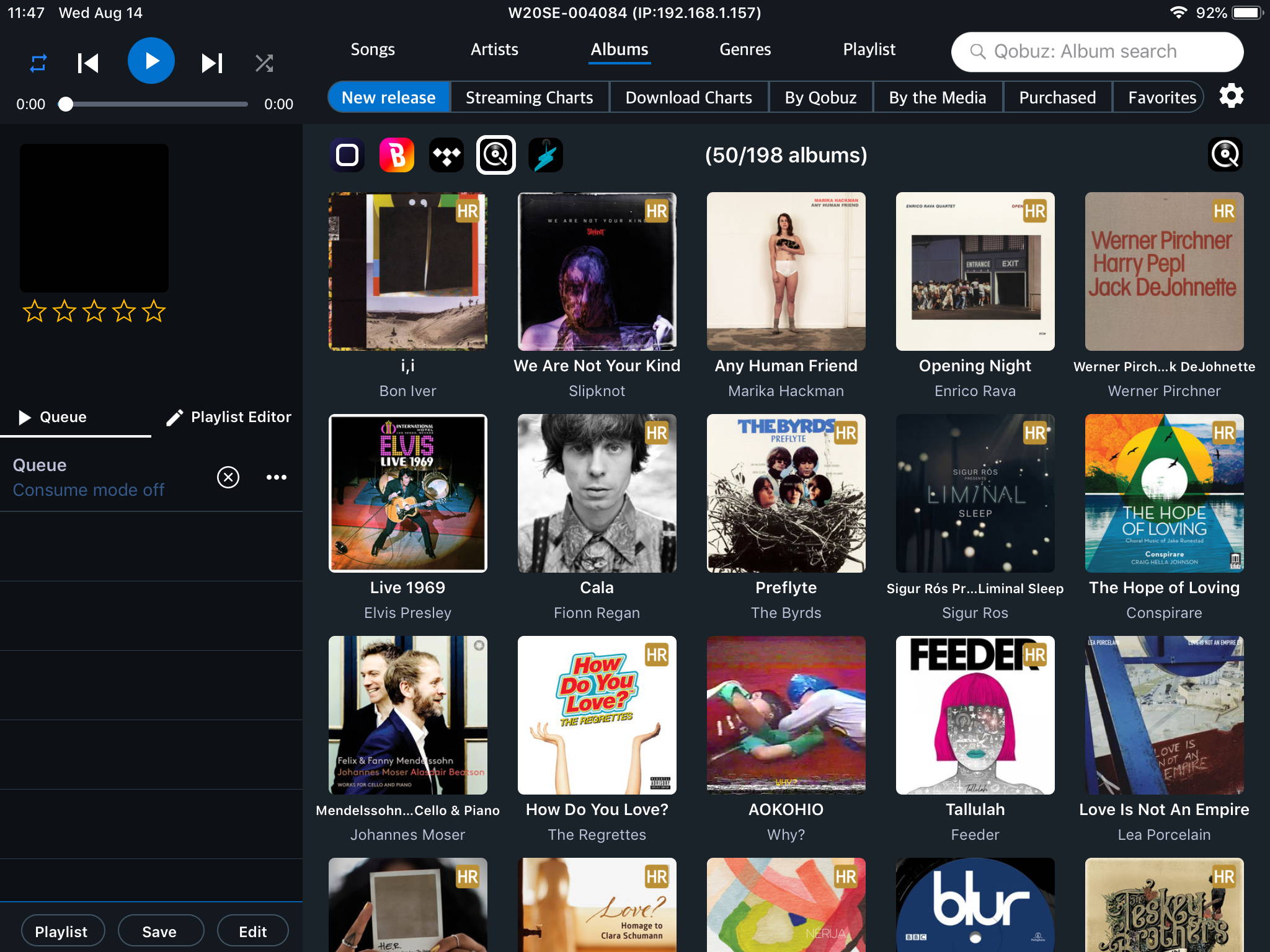Open the Artists tab

click(x=494, y=50)
